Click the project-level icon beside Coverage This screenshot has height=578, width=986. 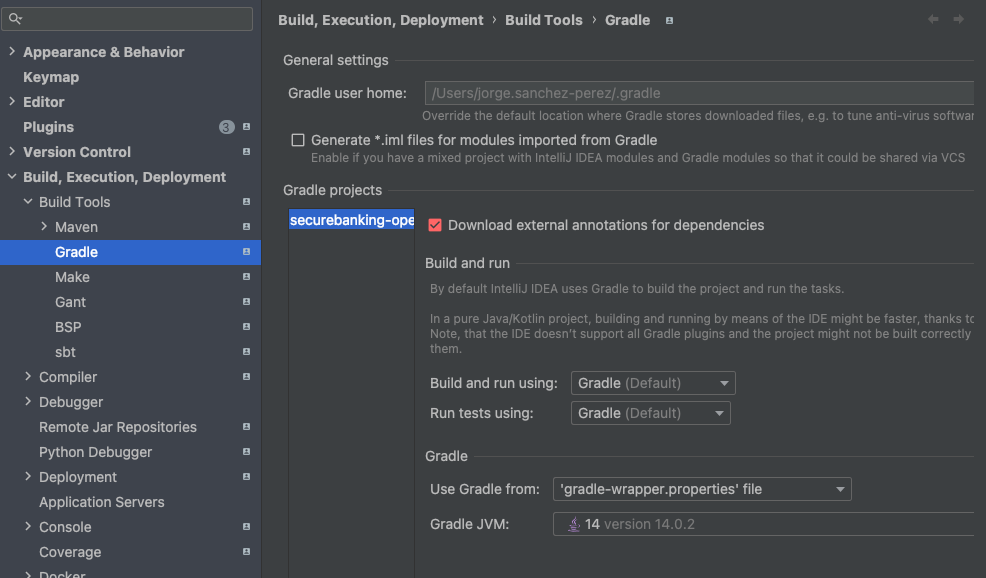tap(246, 552)
